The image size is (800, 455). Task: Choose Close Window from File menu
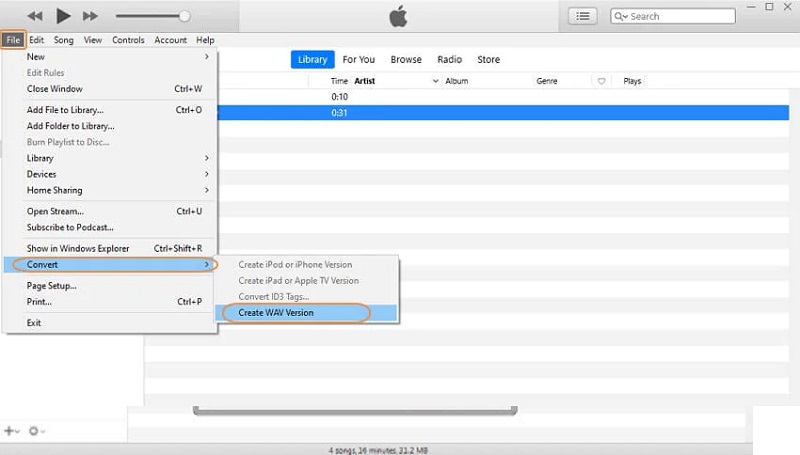pos(110,89)
